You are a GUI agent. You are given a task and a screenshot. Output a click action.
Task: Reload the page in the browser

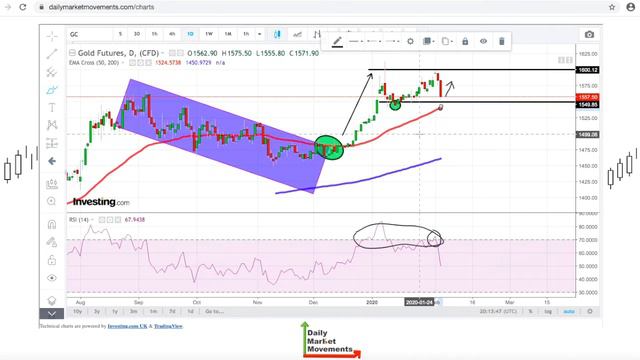click(x=22, y=7)
